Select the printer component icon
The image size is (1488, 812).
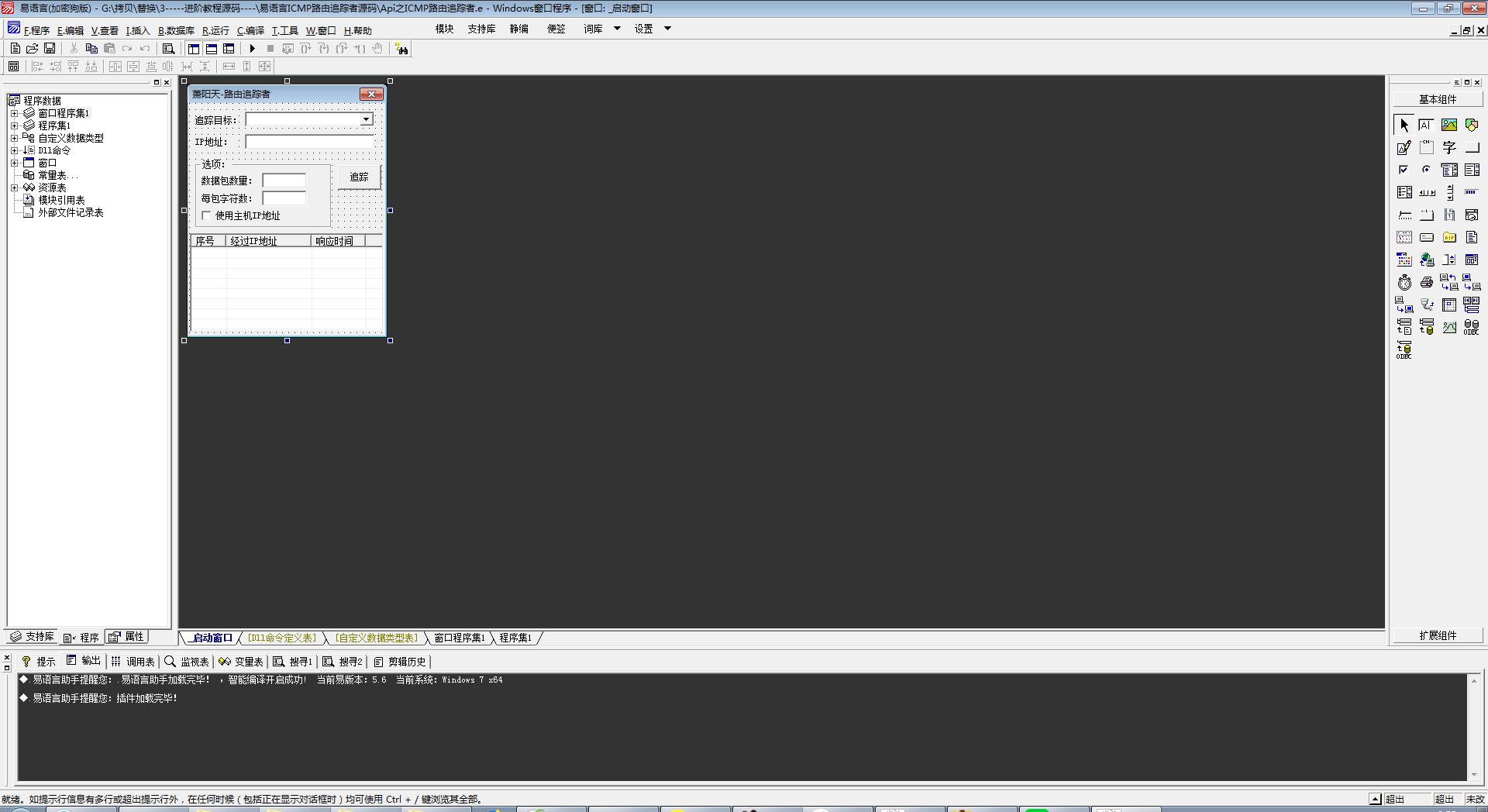[1427, 282]
